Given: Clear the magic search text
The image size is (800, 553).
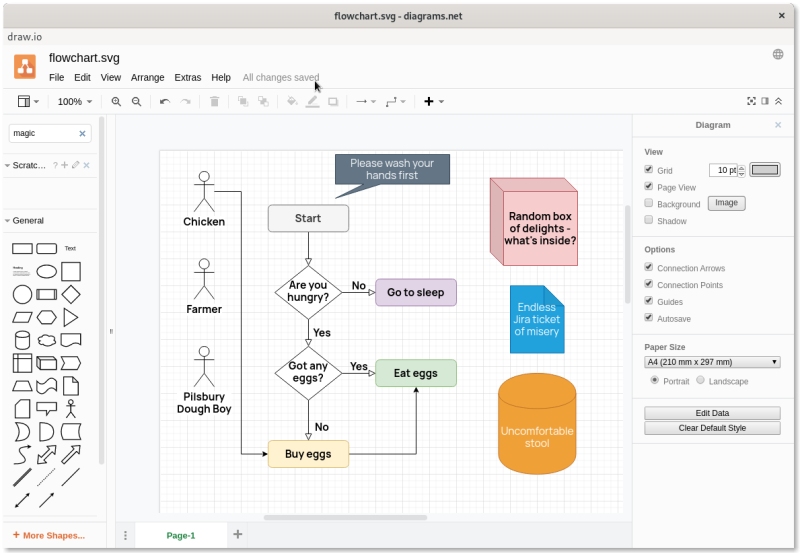Looking at the screenshot, I should click(x=82, y=133).
